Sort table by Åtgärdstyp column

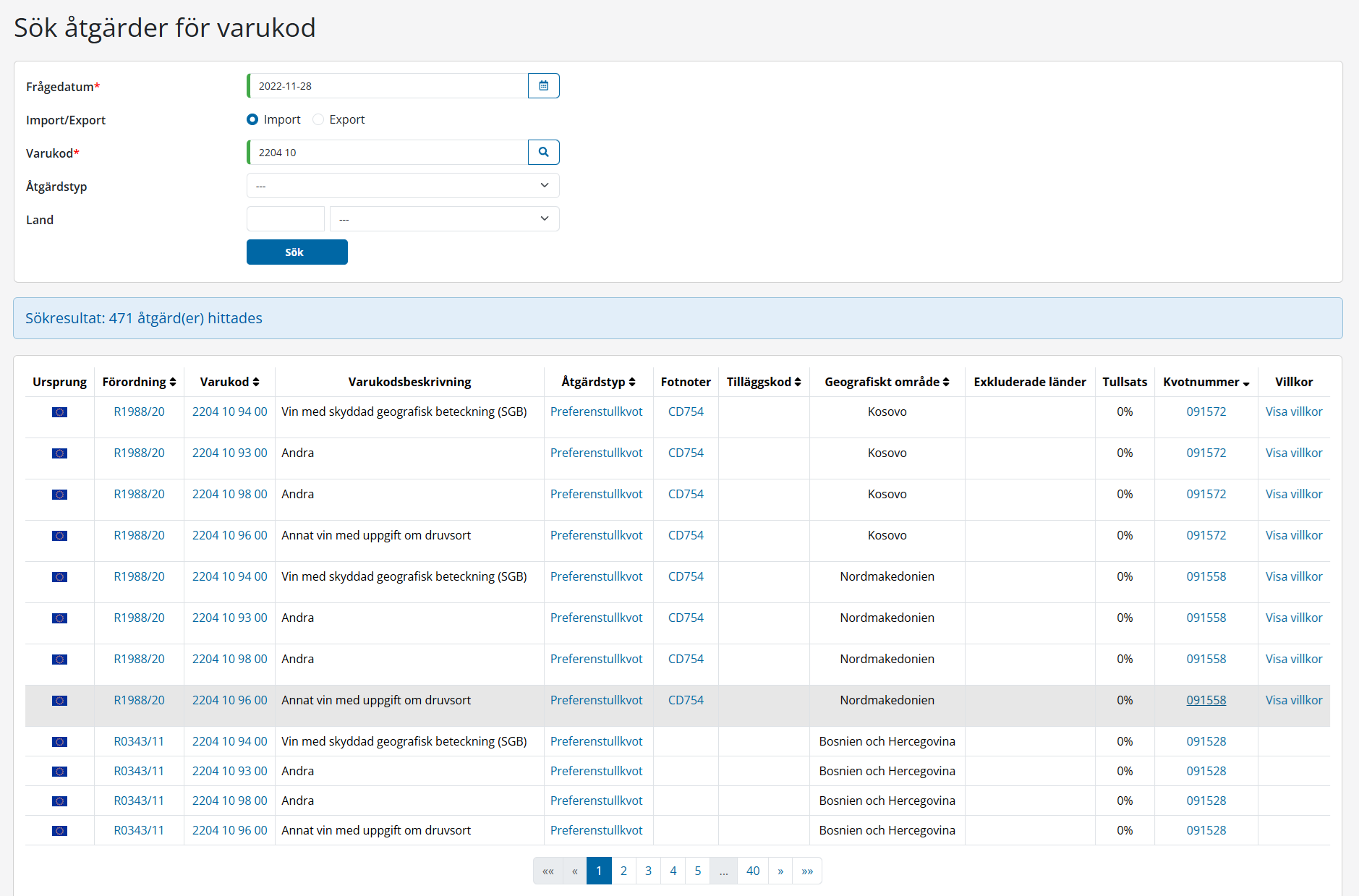point(598,382)
